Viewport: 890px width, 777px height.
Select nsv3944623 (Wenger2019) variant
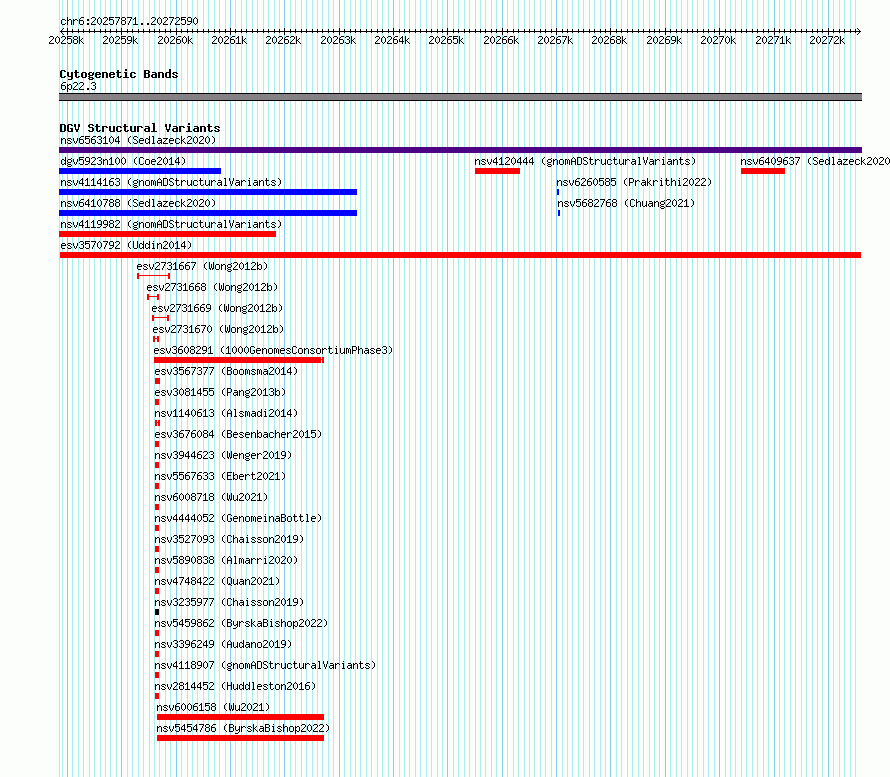[223, 455]
